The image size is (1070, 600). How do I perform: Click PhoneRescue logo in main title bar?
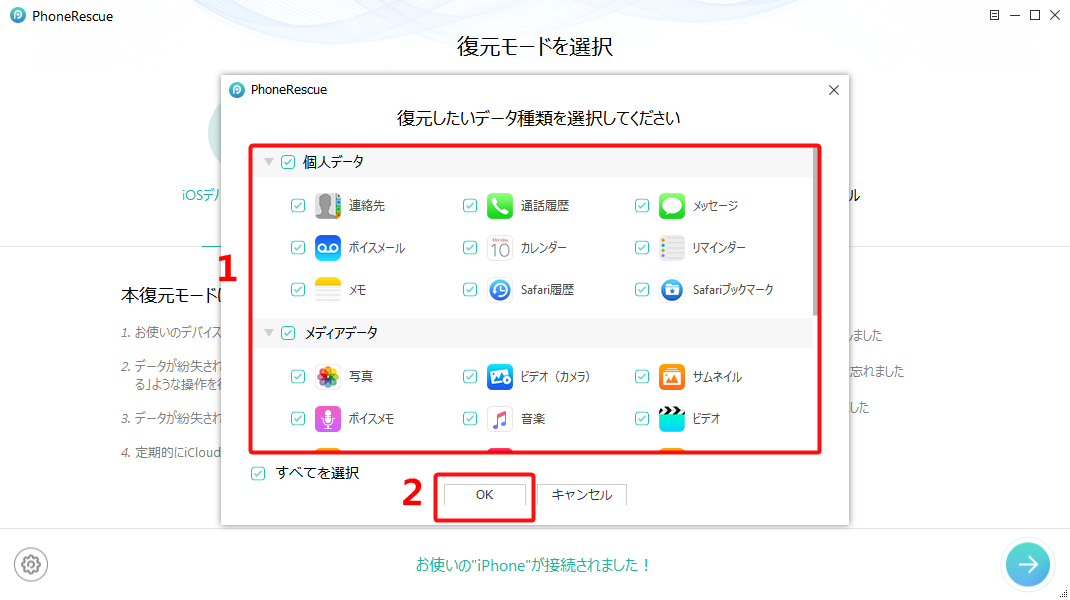pos(18,15)
